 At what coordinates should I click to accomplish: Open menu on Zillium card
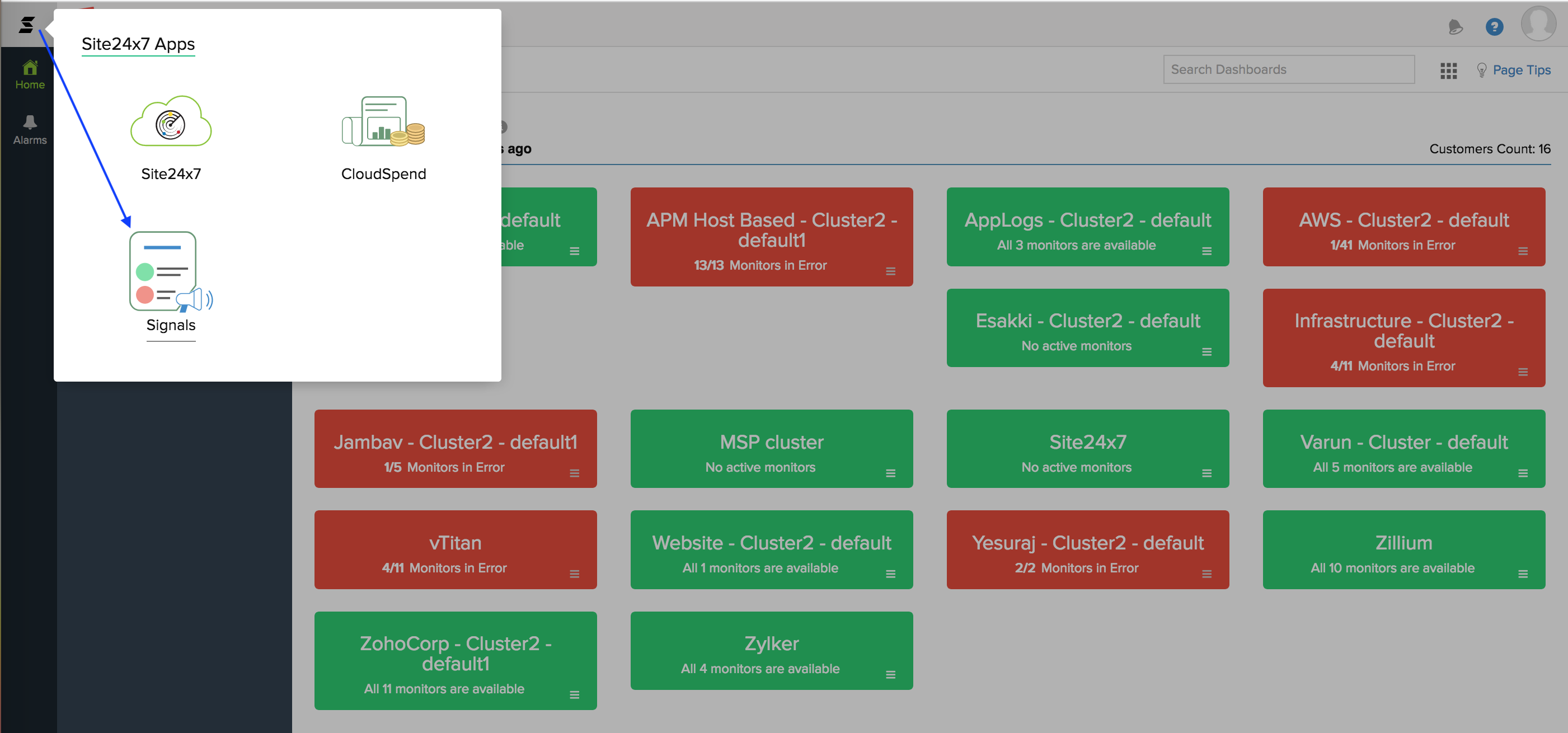(x=1522, y=574)
